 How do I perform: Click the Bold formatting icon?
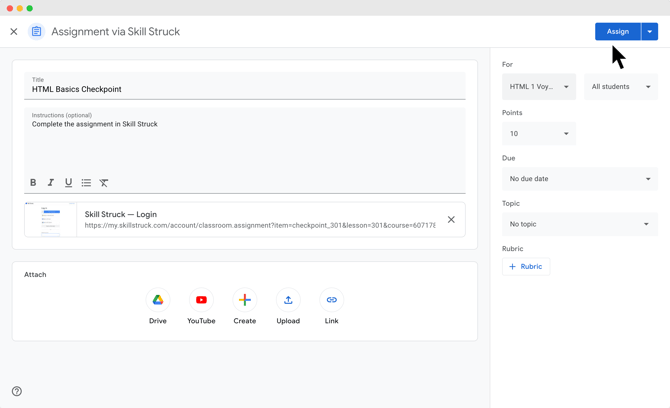(33, 183)
